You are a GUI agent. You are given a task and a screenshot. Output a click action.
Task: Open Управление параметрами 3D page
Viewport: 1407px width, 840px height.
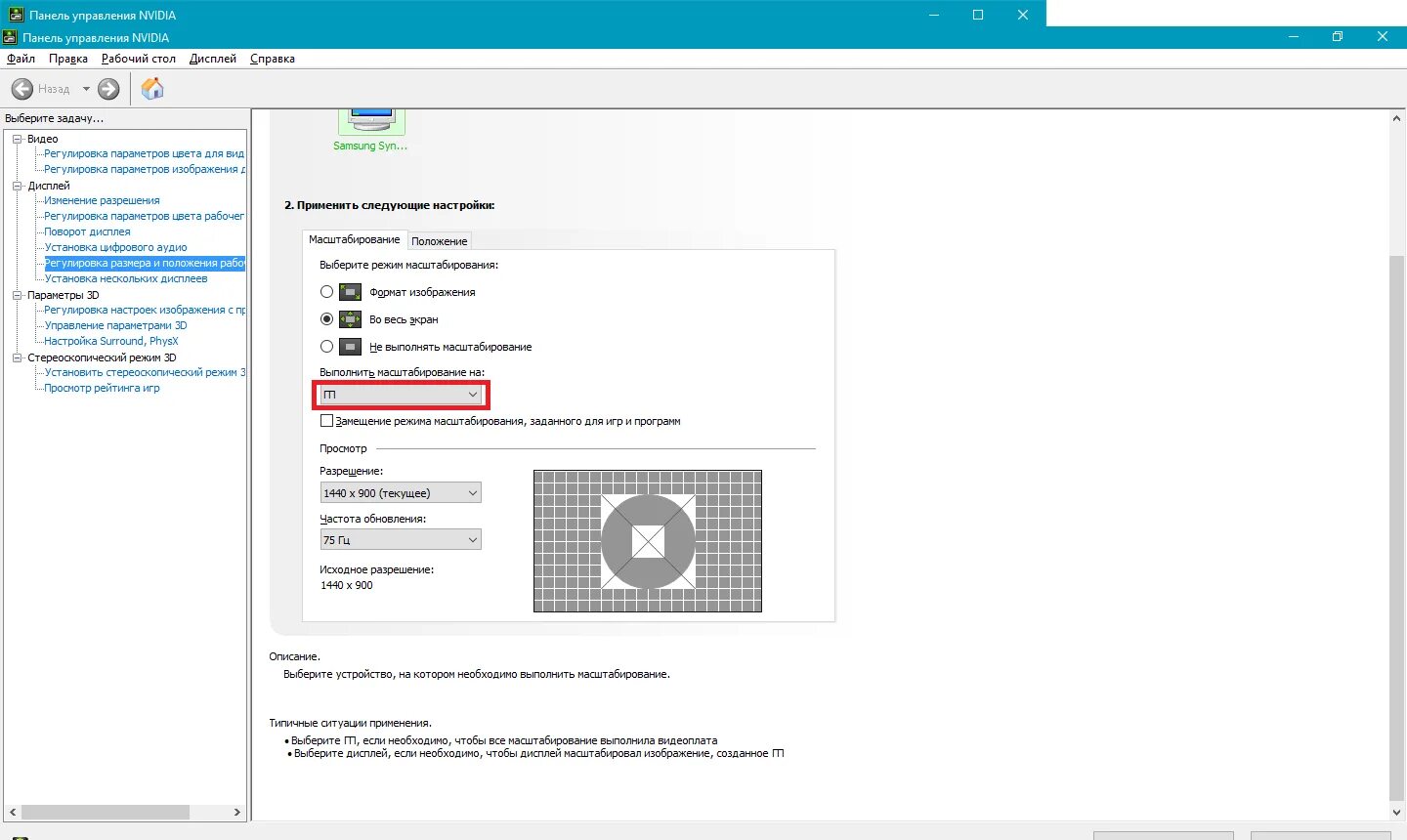(115, 325)
